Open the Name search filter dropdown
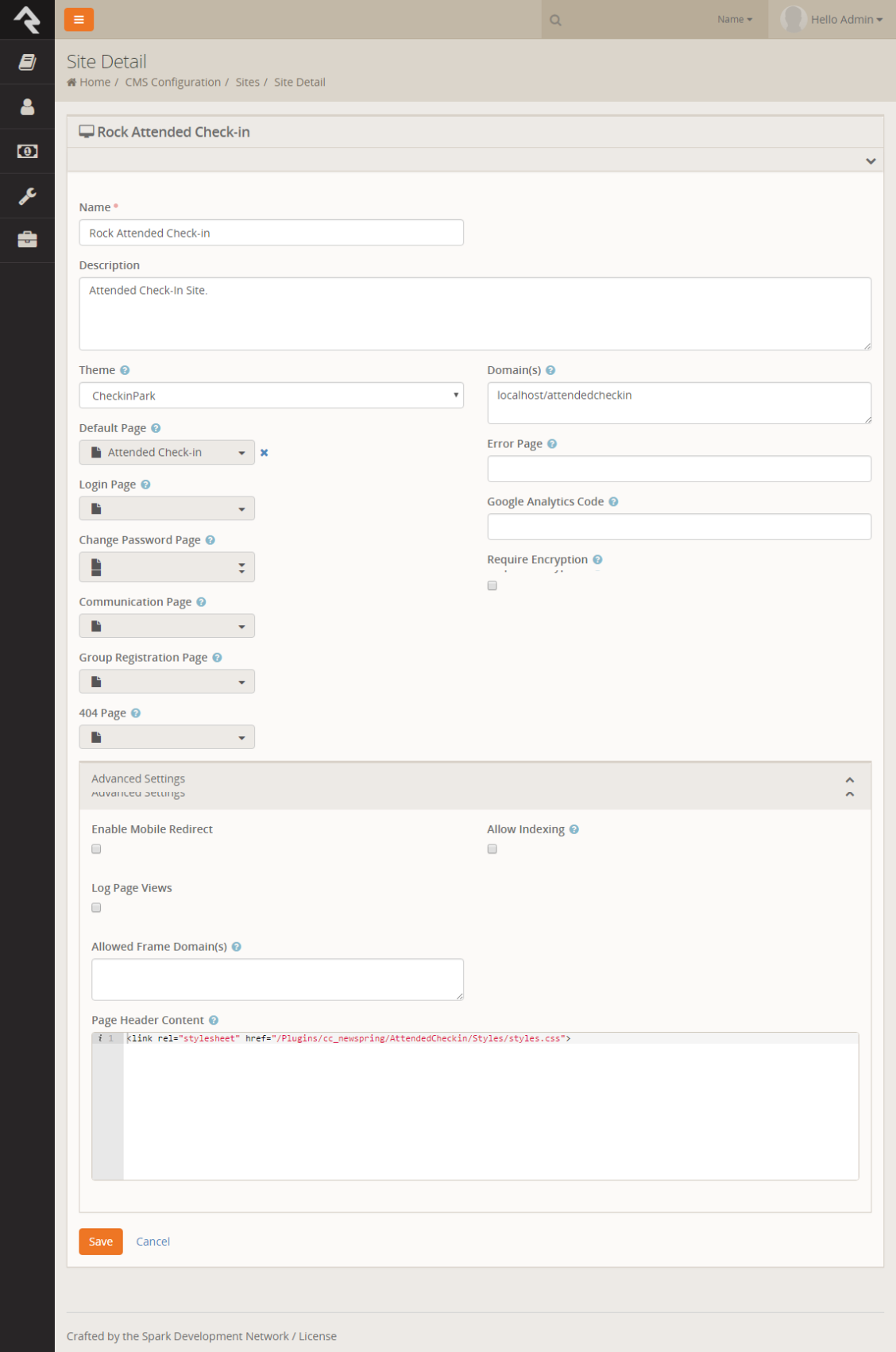 pos(735,20)
